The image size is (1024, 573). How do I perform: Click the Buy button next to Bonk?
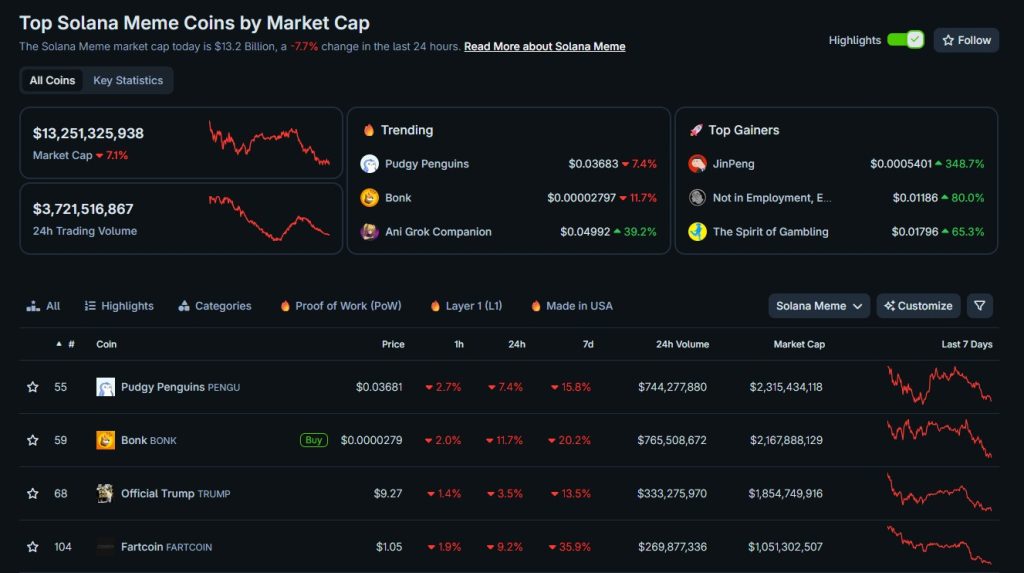click(314, 440)
